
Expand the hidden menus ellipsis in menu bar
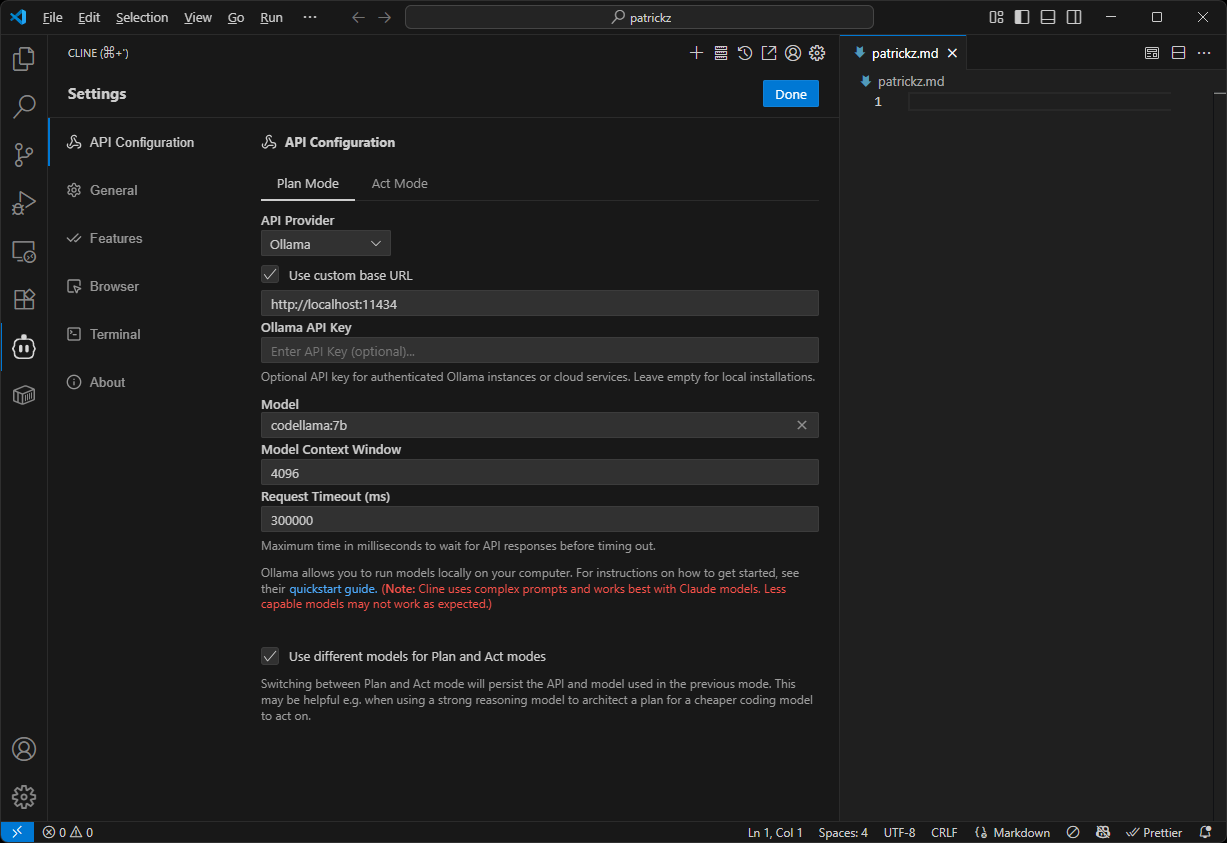310,17
